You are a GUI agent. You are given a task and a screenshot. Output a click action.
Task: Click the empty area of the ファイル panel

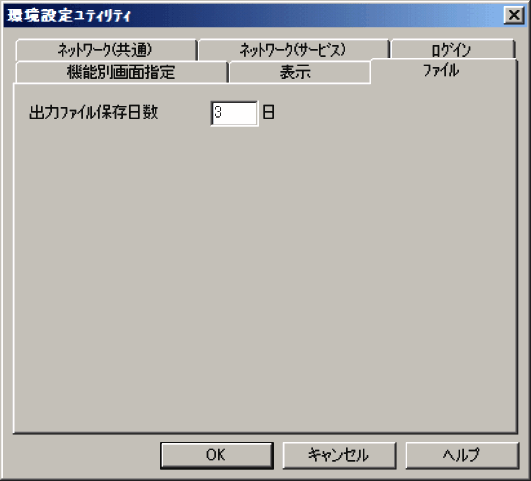click(x=265, y=271)
